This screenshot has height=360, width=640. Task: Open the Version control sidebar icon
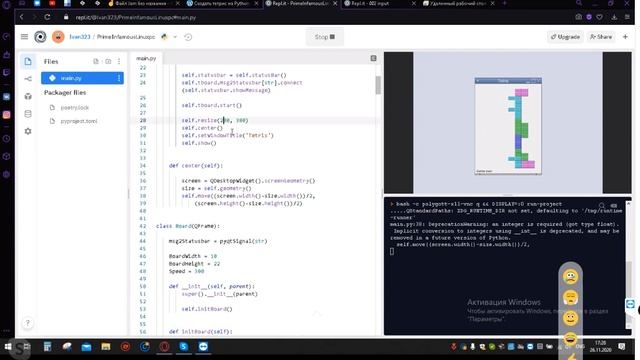tap(28, 79)
